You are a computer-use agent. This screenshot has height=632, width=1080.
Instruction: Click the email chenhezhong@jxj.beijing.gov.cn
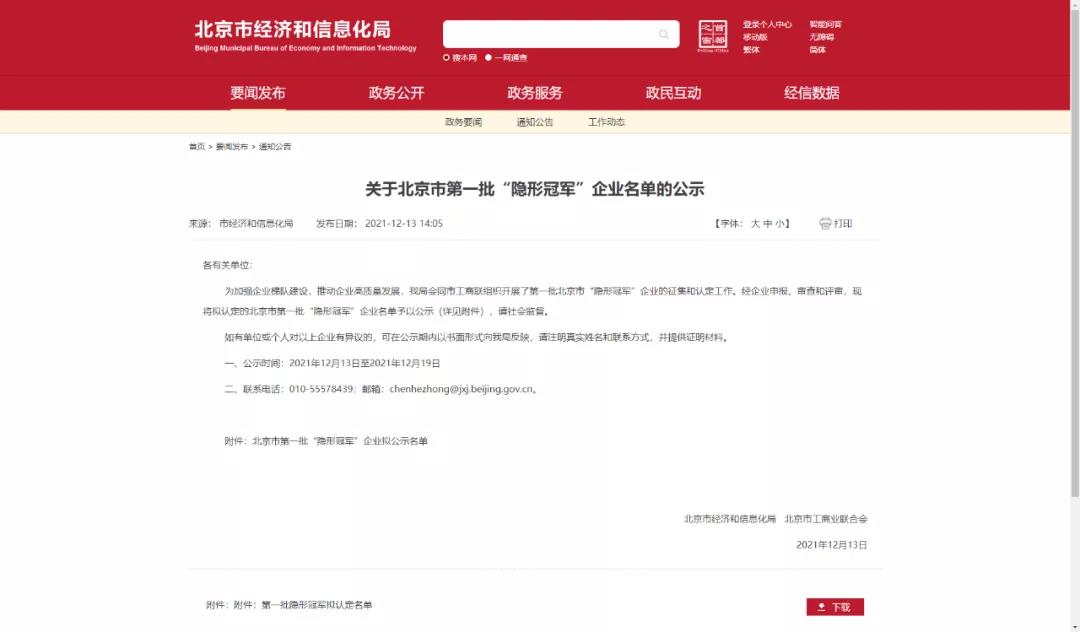tap(461, 389)
